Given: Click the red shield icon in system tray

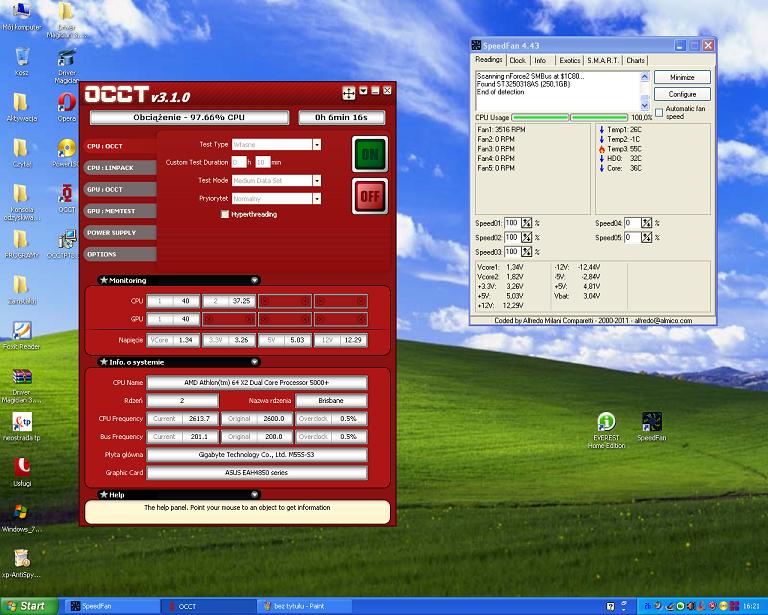Looking at the screenshot, I should click(712, 606).
